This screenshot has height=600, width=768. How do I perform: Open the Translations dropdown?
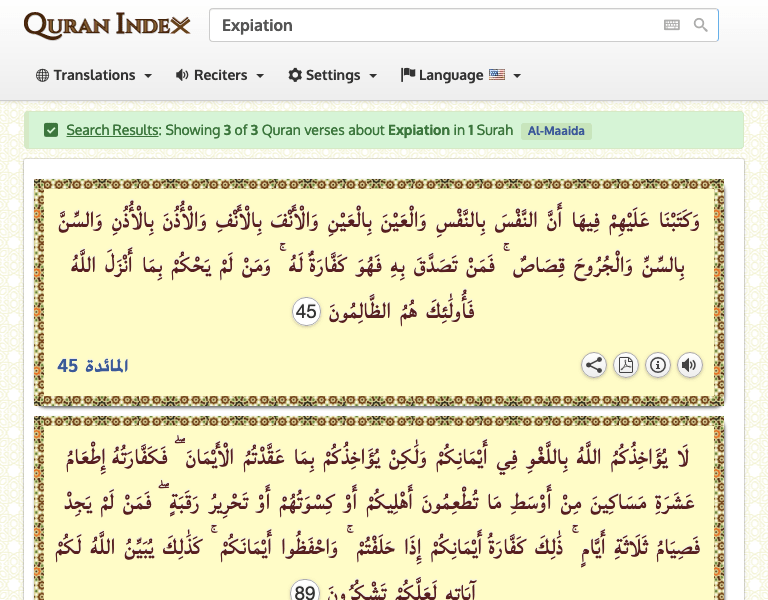point(94,75)
